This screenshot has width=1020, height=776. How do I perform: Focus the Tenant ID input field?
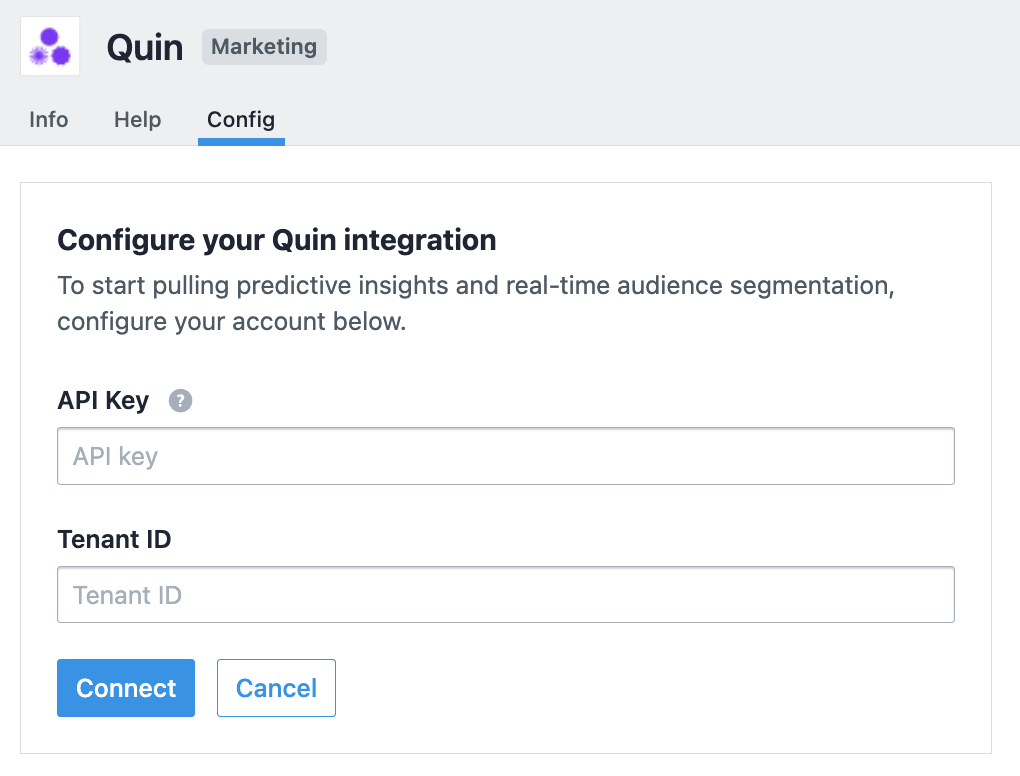pyautogui.click(x=506, y=595)
